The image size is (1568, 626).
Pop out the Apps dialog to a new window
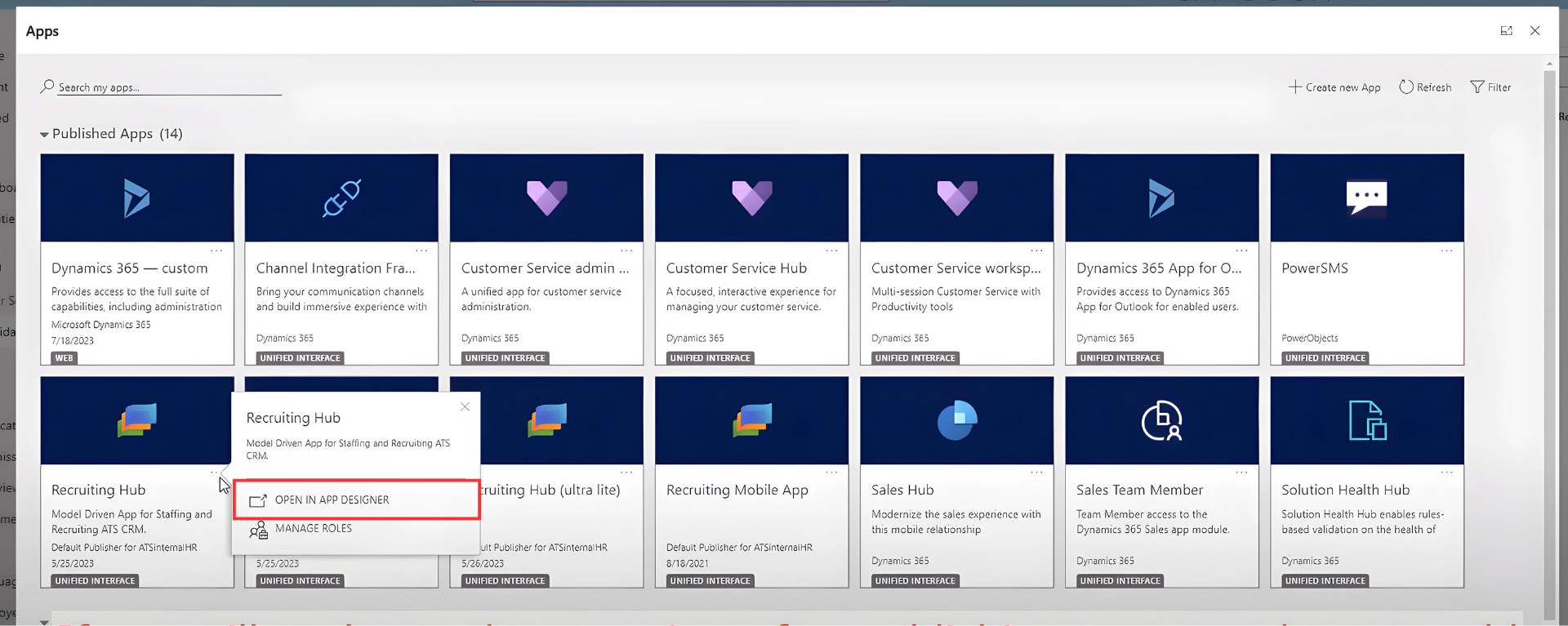coord(1506,30)
